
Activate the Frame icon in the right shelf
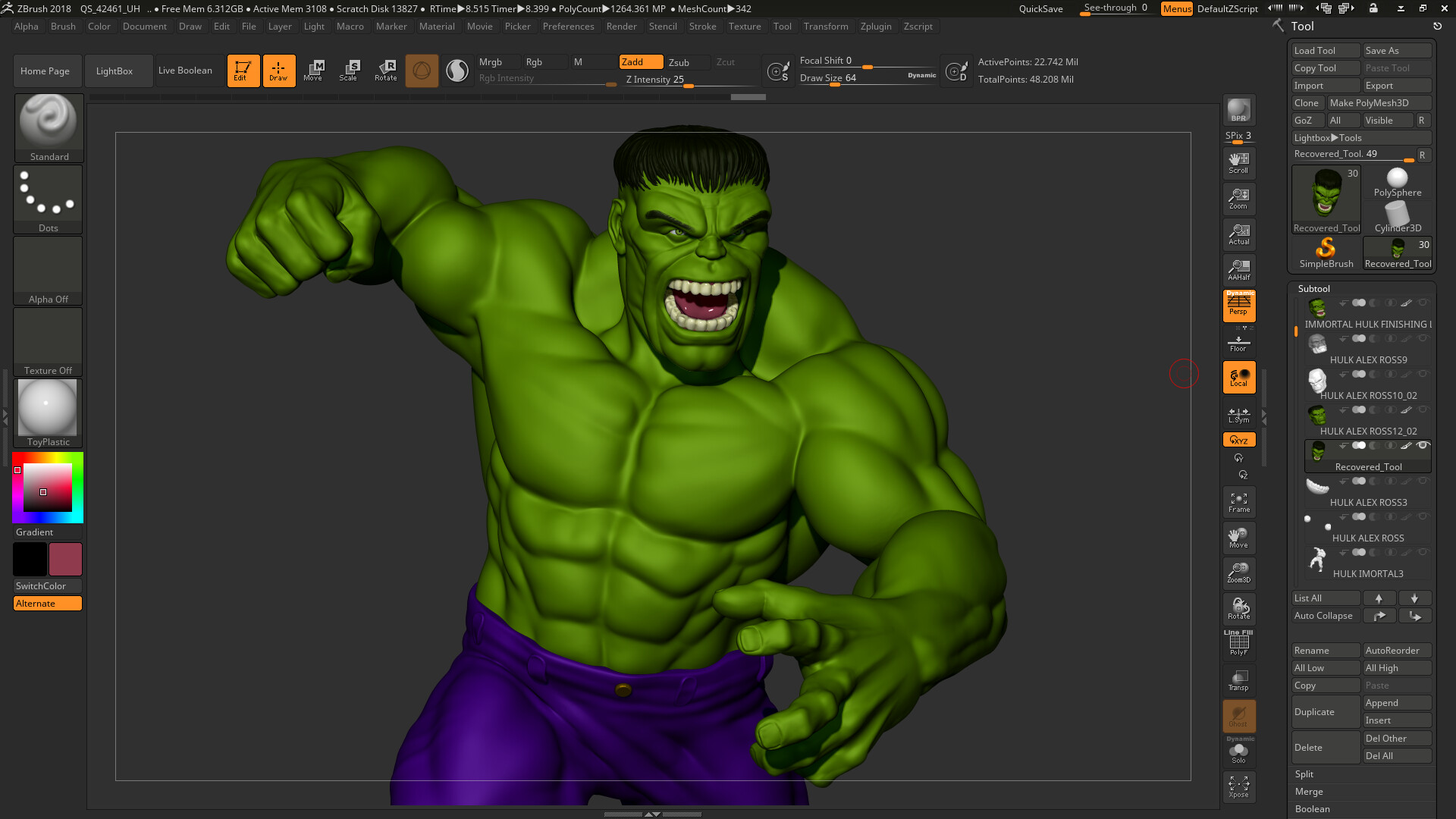pos(1238,501)
